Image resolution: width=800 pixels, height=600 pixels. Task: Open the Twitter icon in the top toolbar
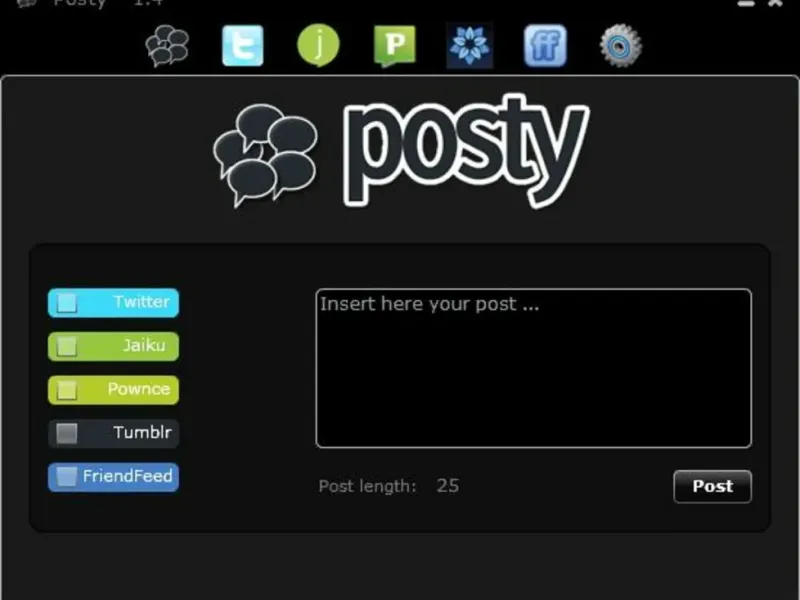pyautogui.click(x=243, y=46)
